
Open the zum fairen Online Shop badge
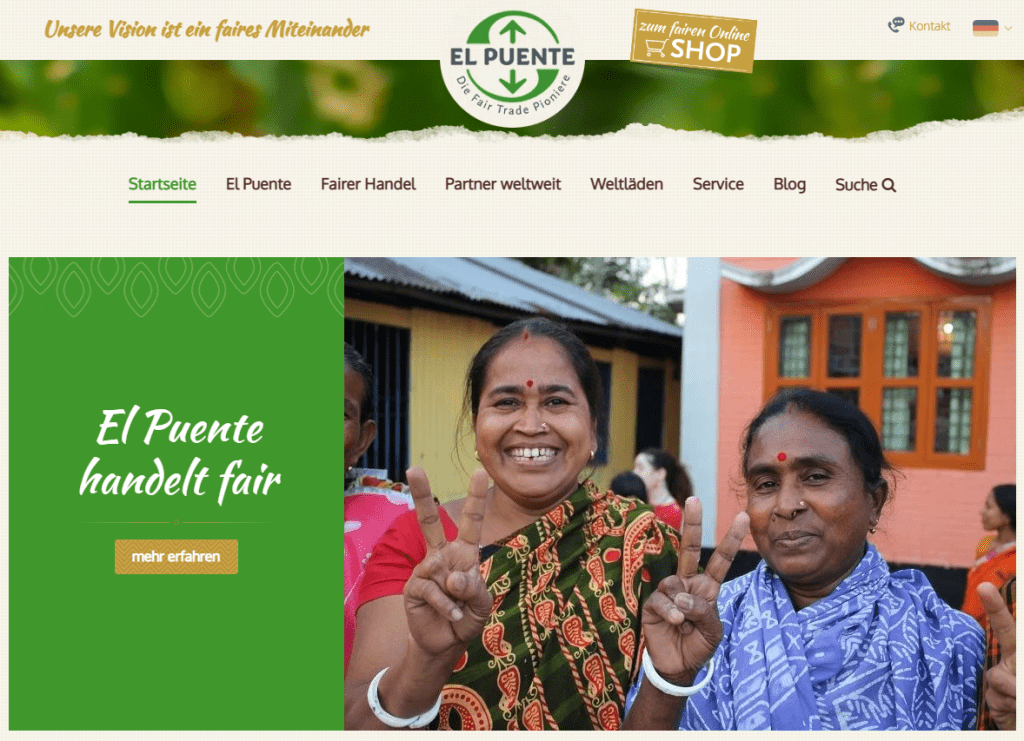pos(694,40)
